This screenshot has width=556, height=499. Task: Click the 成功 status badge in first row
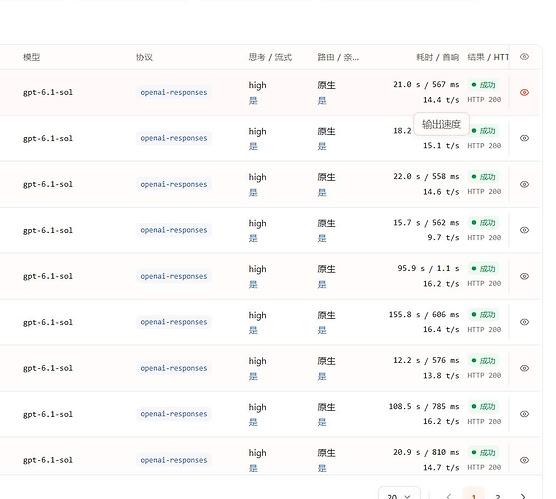click(483, 85)
